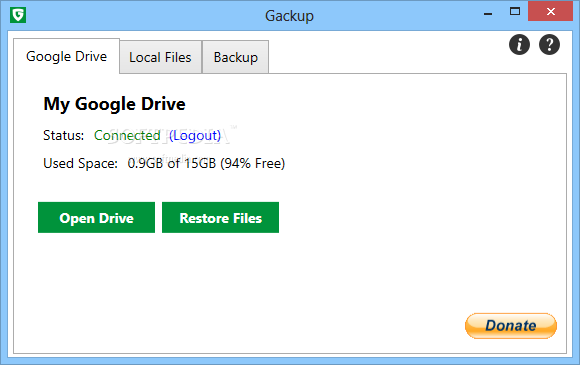Click the green Connected status text

click(127, 135)
